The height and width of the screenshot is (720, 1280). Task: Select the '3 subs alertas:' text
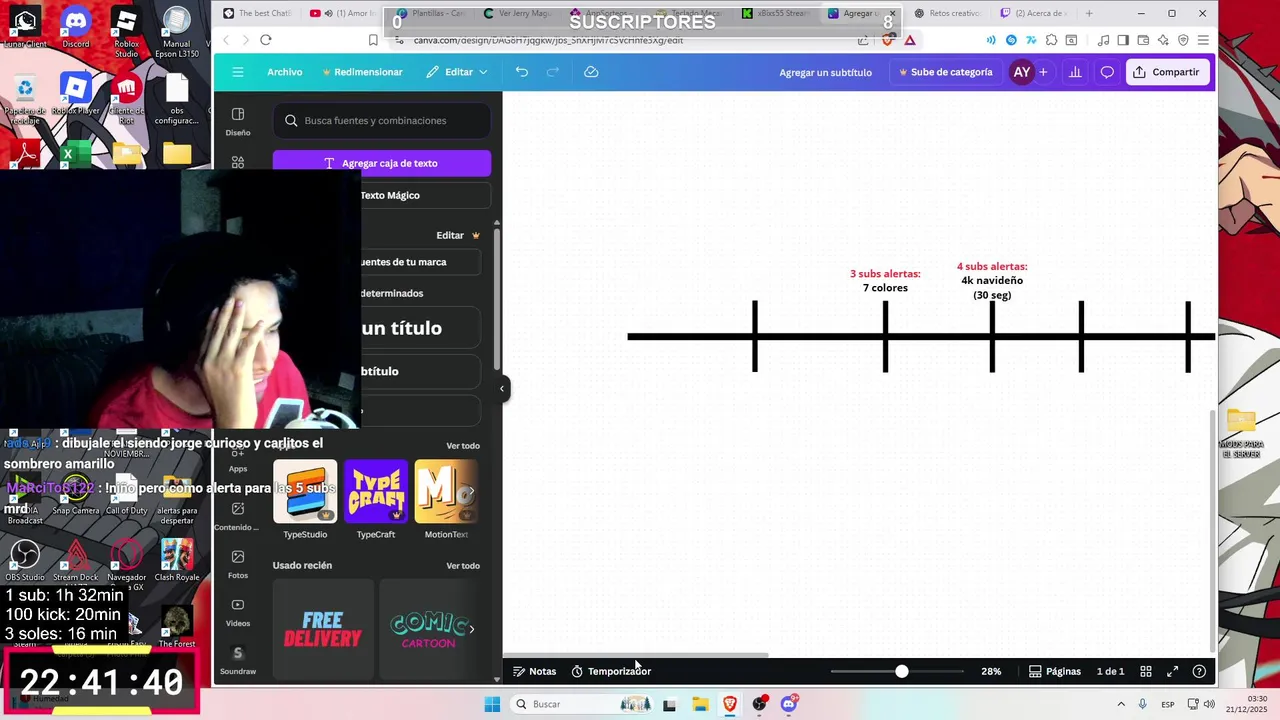coord(885,274)
